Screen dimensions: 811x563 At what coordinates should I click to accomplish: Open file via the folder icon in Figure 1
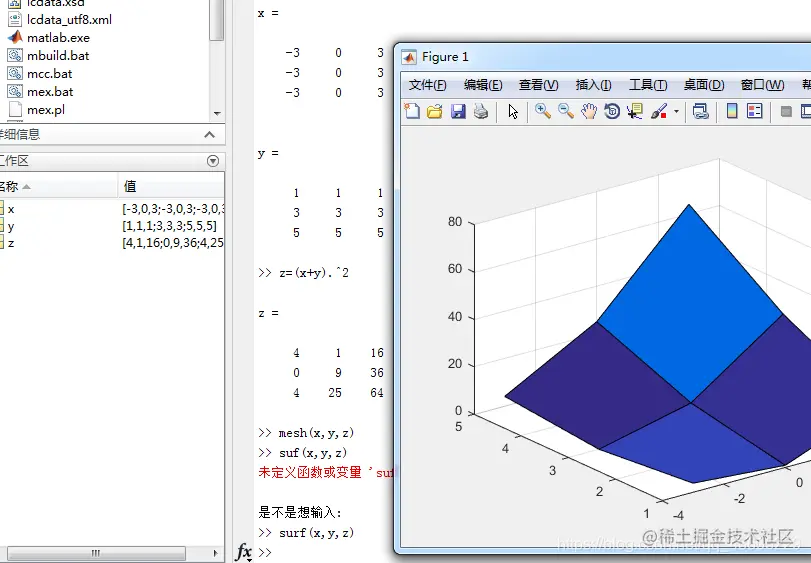click(434, 111)
